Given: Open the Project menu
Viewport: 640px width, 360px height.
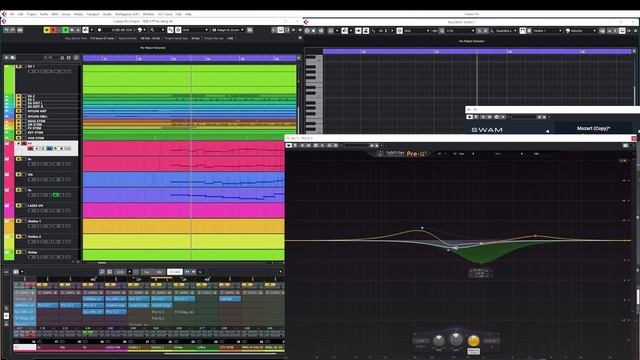Looking at the screenshot, I should (31, 14).
